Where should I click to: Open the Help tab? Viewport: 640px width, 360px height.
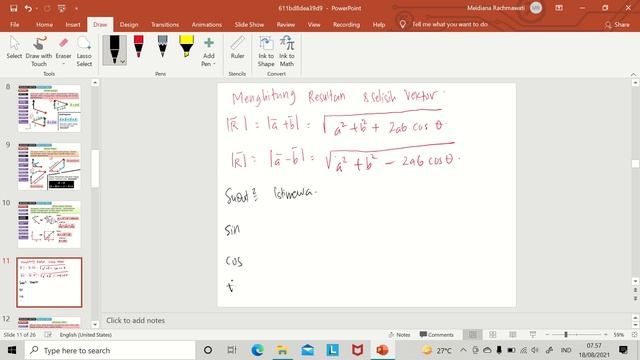point(379,24)
